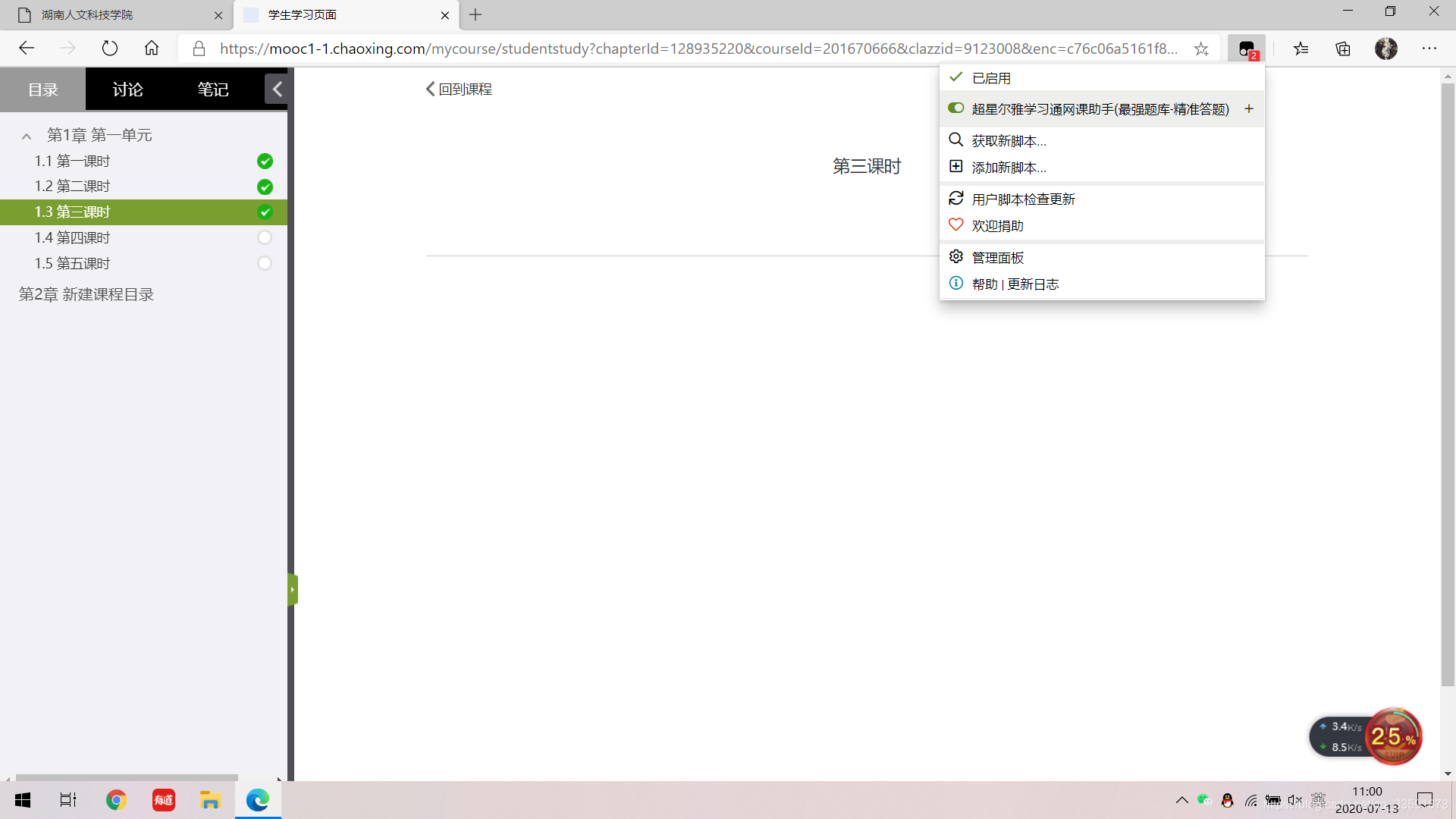Viewport: 1456px width, 819px height.
Task: Click the green side panel expand handle
Action: coord(293,590)
